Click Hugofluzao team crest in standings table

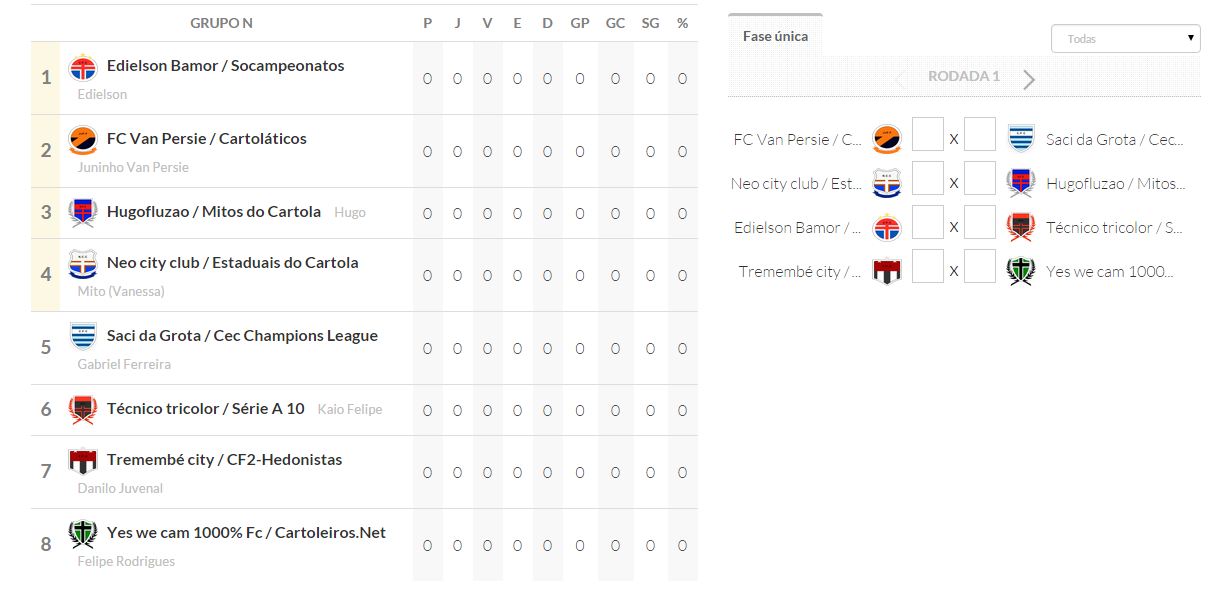point(83,212)
